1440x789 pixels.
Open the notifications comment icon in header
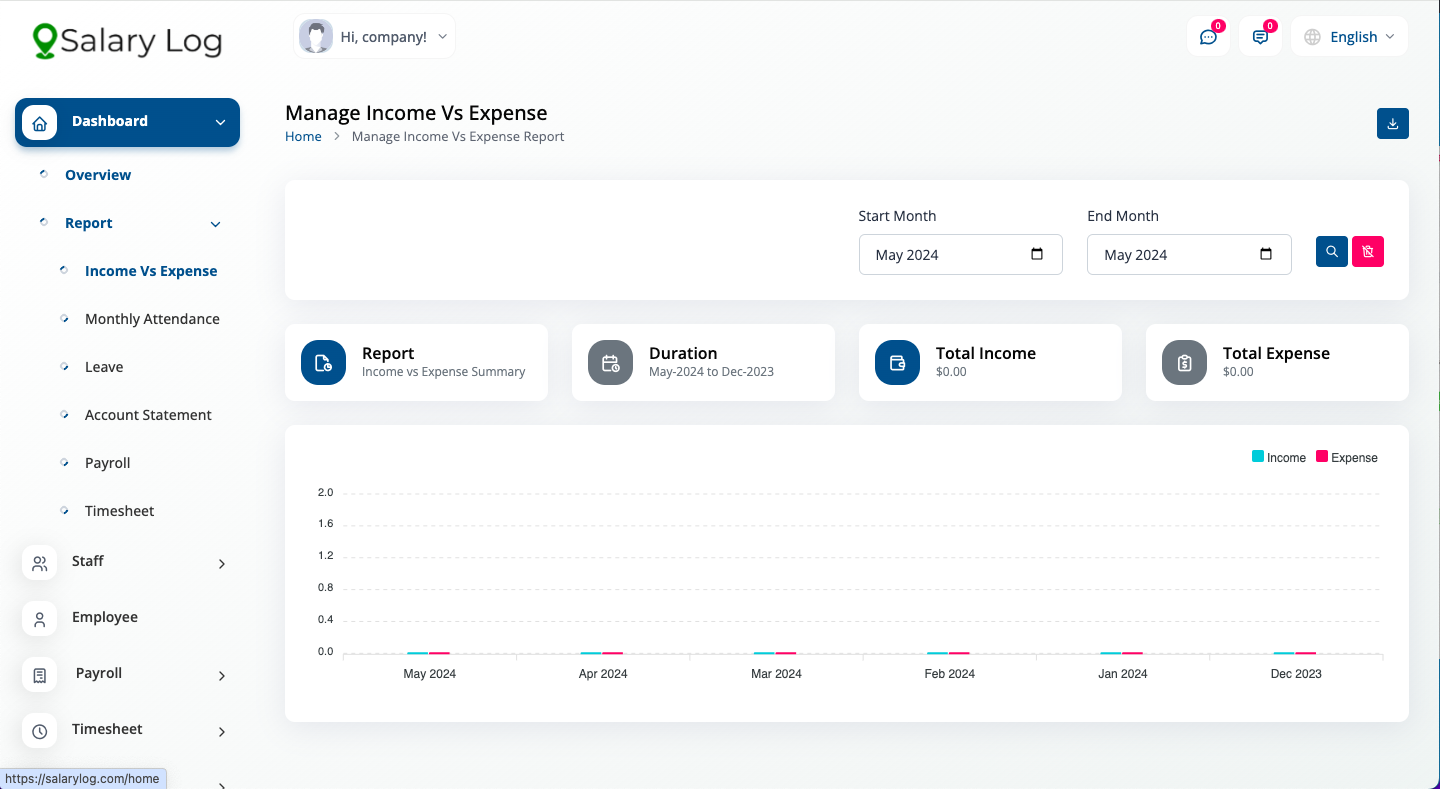1260,37
